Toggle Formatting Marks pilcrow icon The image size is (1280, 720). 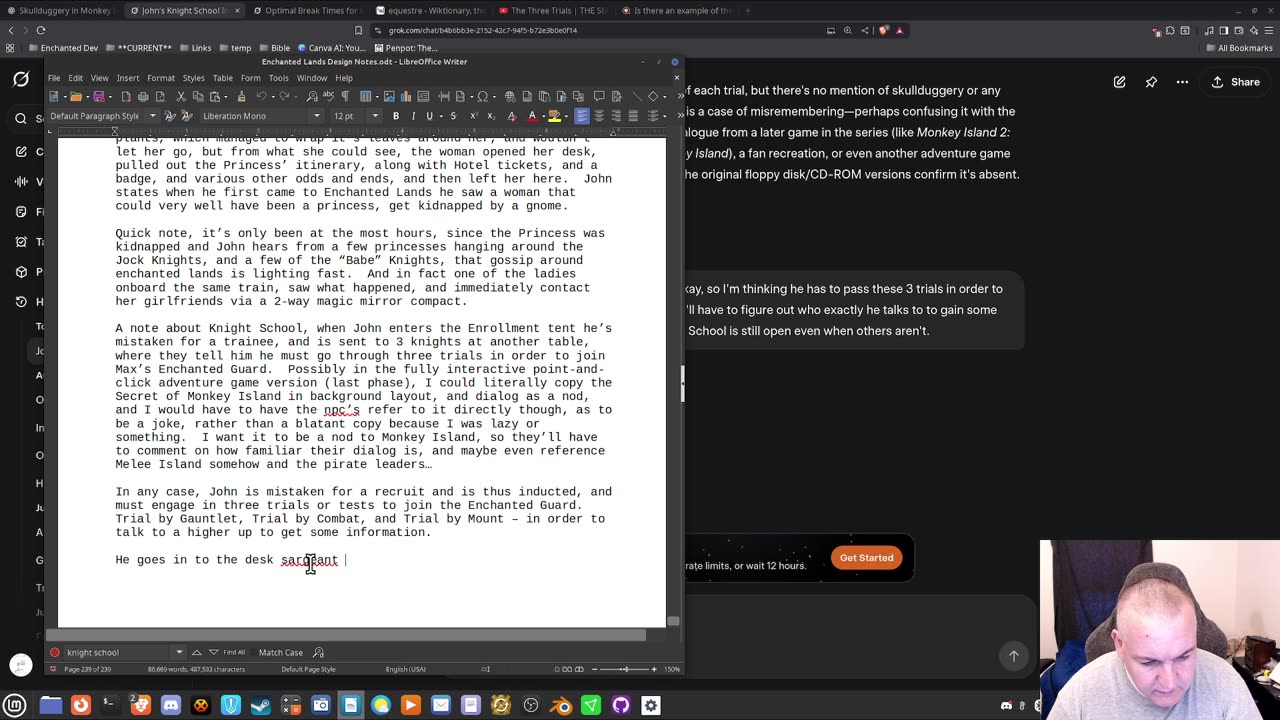345,96
